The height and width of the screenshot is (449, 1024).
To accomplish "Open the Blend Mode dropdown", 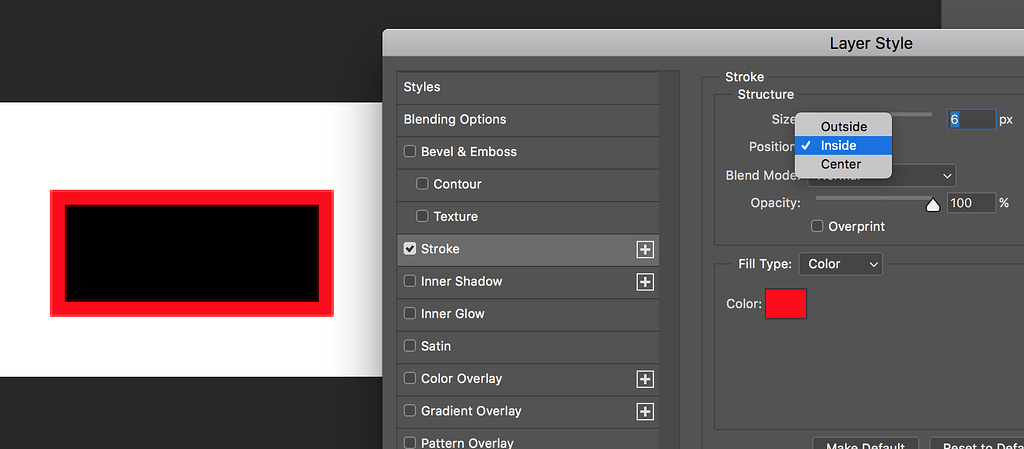I will pyautogui.click(x=882, y=176).
